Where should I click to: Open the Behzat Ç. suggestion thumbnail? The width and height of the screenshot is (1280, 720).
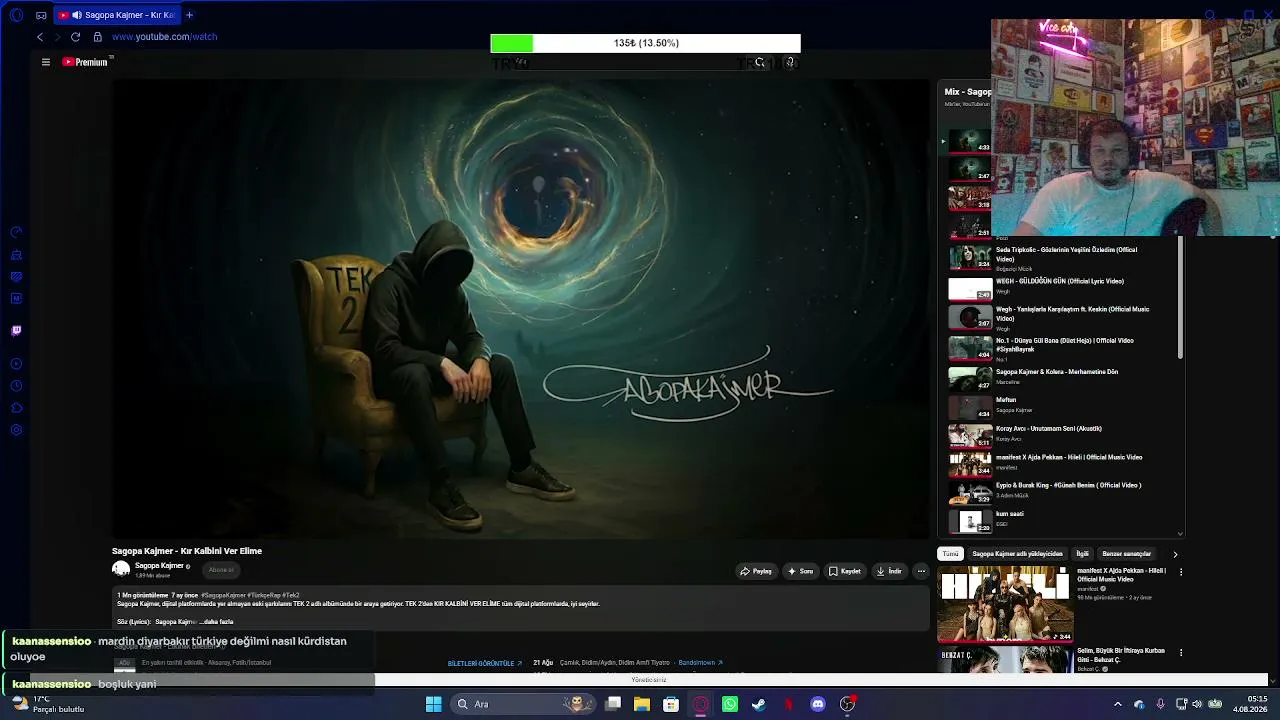pos(1004,660)
